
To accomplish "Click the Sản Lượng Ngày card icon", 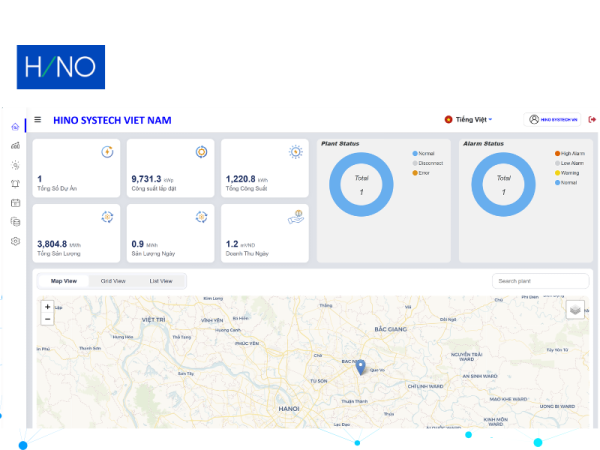I will (x=201, y=217).
